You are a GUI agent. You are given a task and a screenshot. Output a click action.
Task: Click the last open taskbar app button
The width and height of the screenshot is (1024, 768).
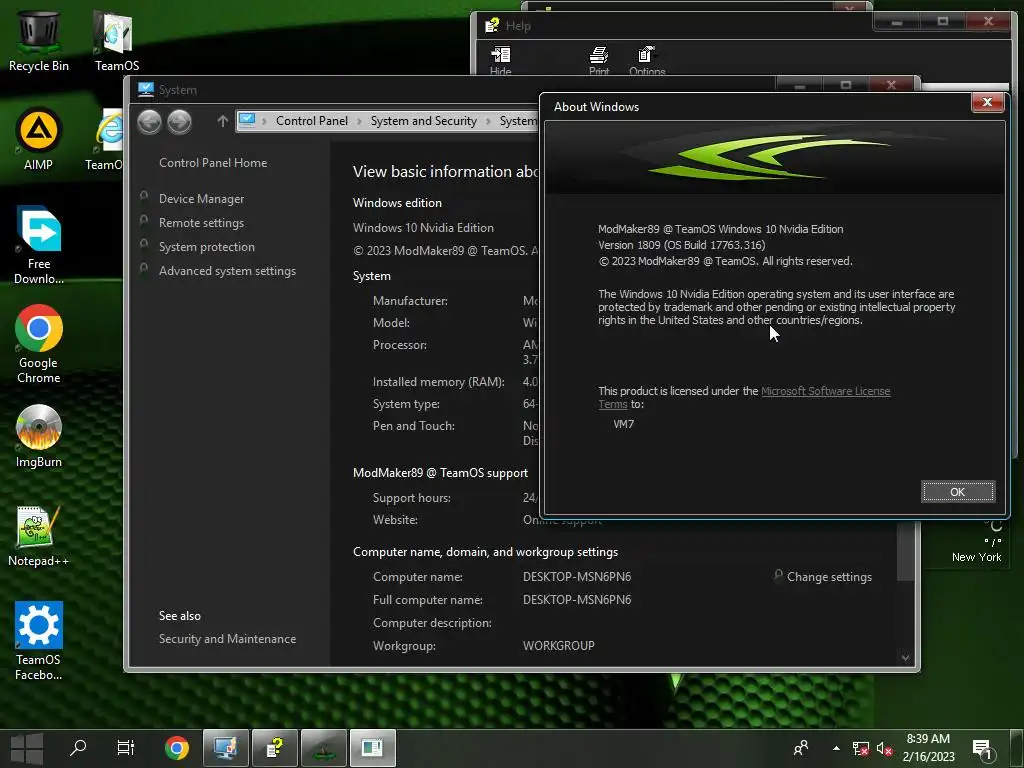point(373,748)
